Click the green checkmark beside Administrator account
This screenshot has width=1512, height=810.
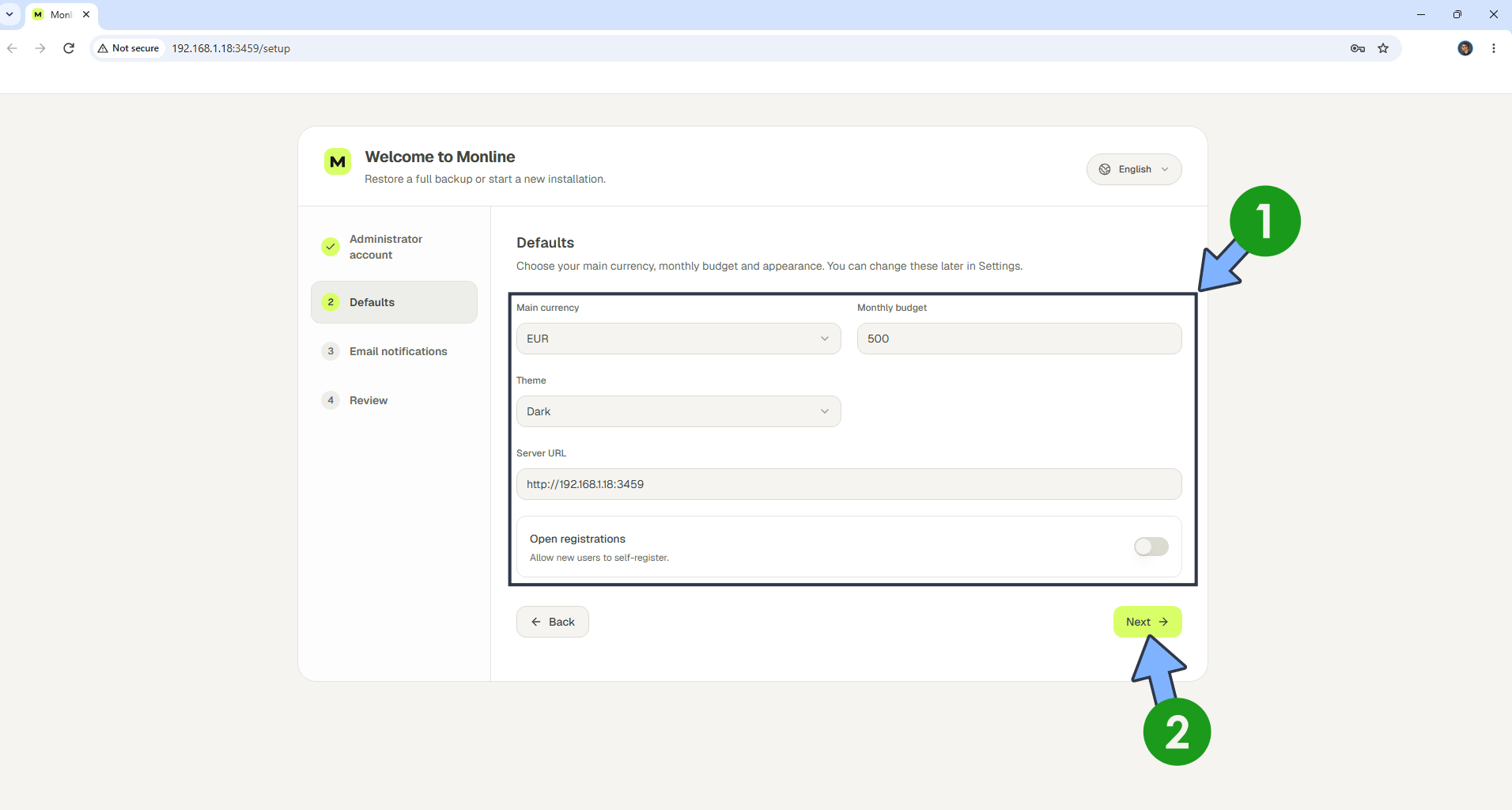click(331, 247)
